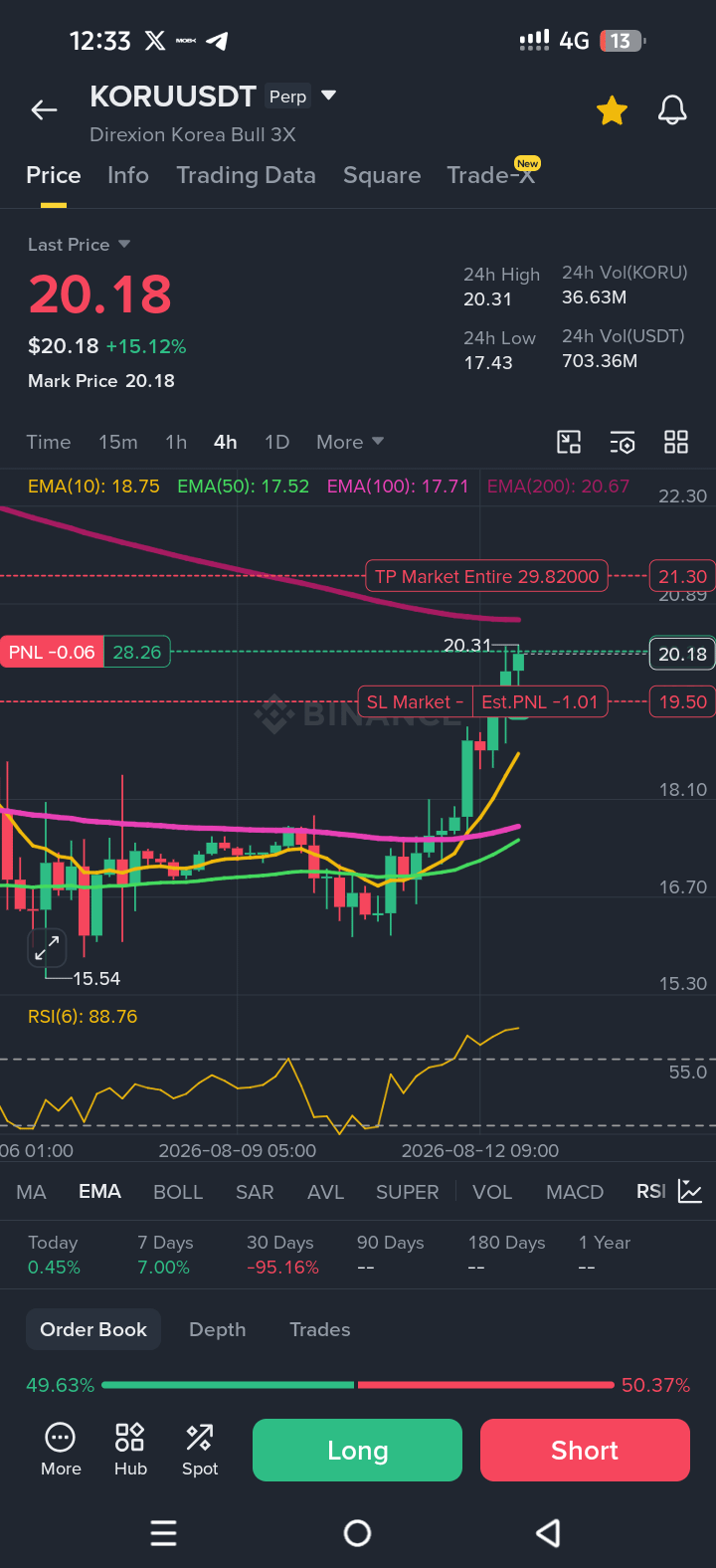Tap the RSI(6): 88.76 label

(x=83, y=1017)
